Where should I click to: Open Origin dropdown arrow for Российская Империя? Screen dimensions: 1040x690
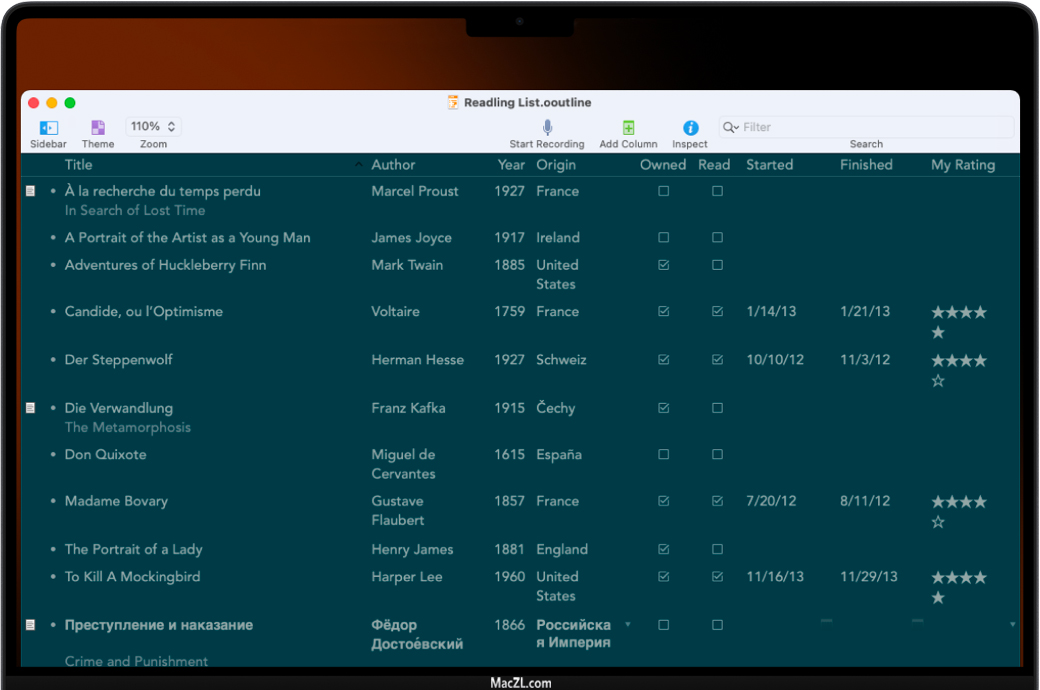tap(628, 625)
